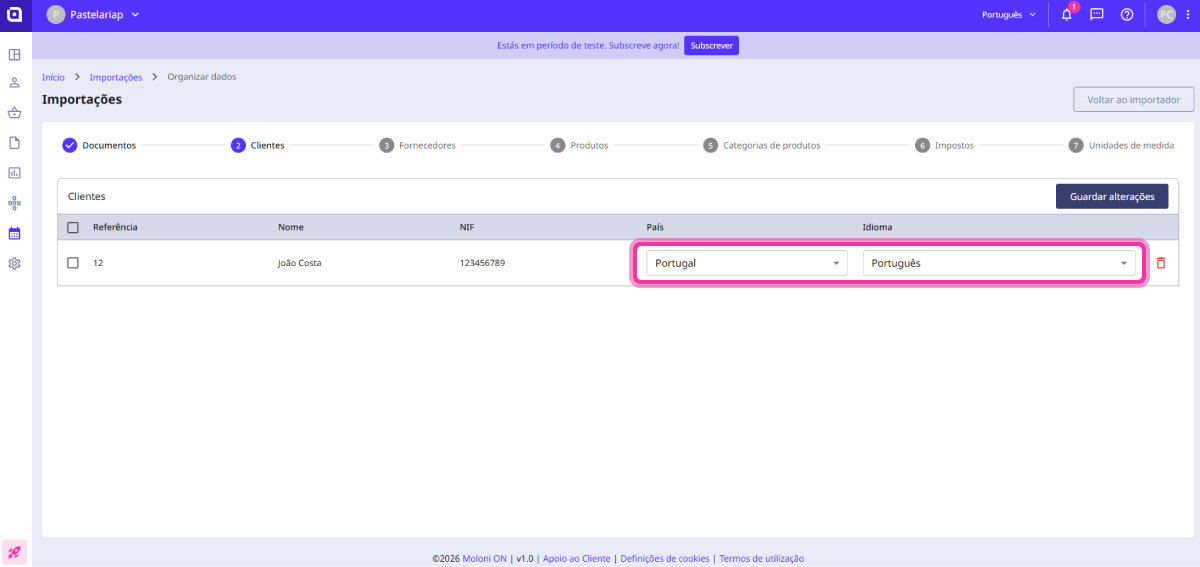Open the notifications bell icon
Screen dimensions: 1200x567
1066,15
